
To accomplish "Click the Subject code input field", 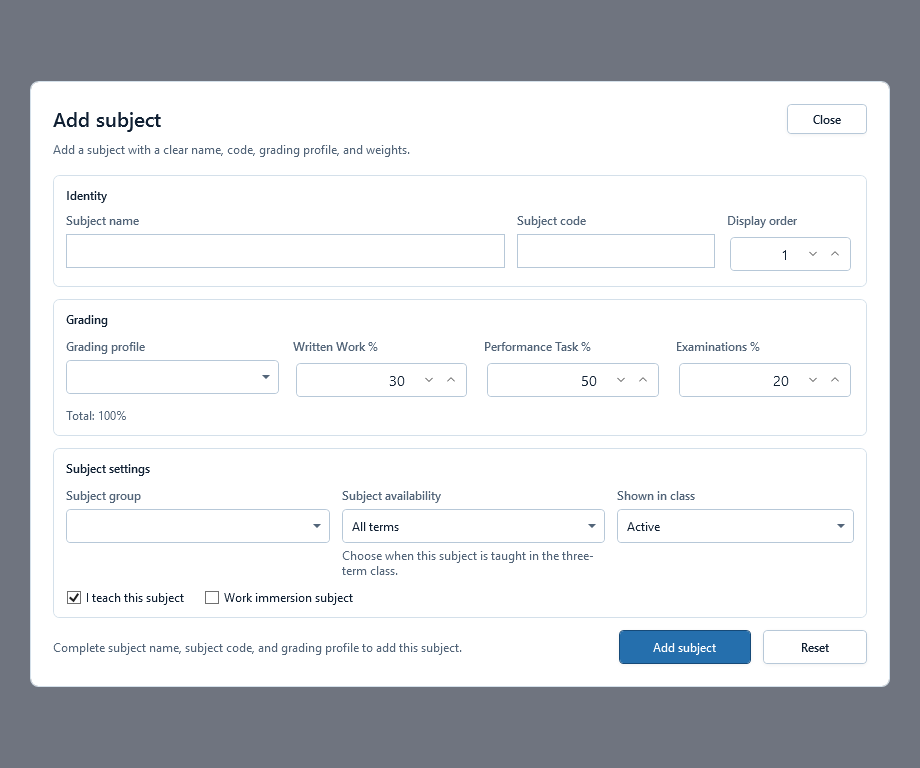I will click(615, 251).
